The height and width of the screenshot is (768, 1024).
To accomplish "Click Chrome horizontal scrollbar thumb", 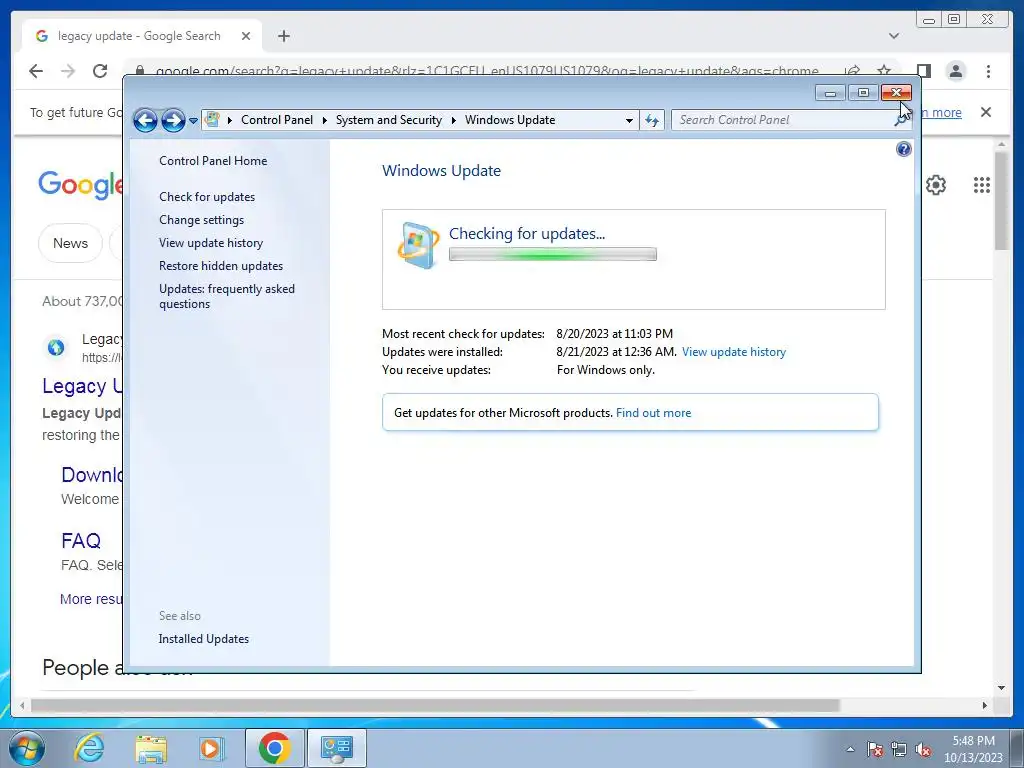I will [x=435, y=705].
